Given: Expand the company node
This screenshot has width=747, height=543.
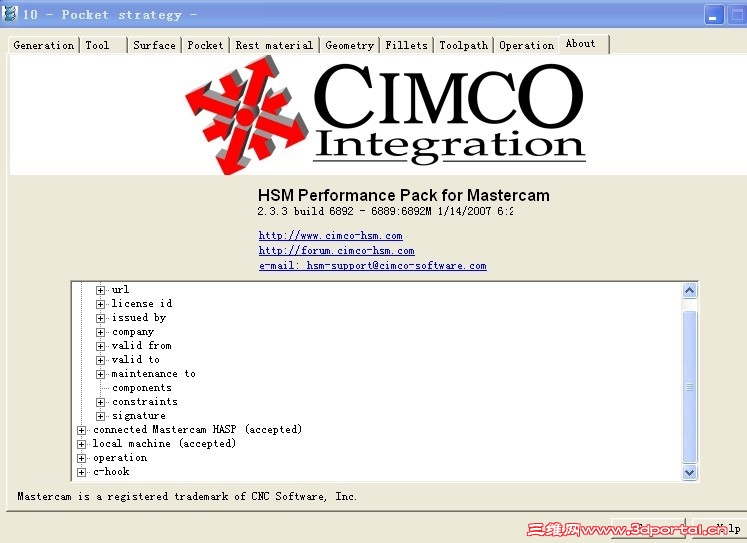Looking at the screenshot, I should pos(100,332).
